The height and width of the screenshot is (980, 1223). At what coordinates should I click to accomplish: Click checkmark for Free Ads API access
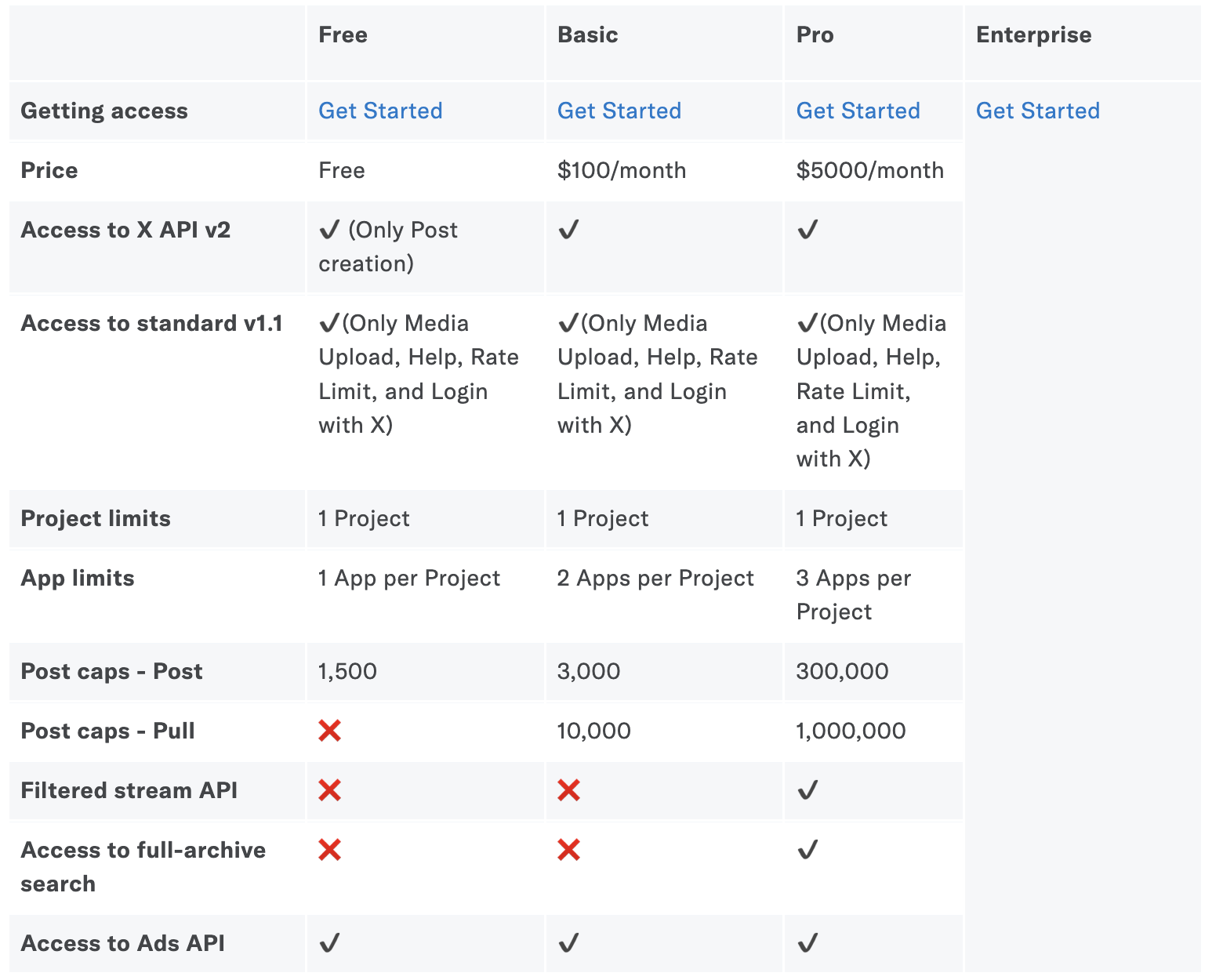tap(330, 943)
